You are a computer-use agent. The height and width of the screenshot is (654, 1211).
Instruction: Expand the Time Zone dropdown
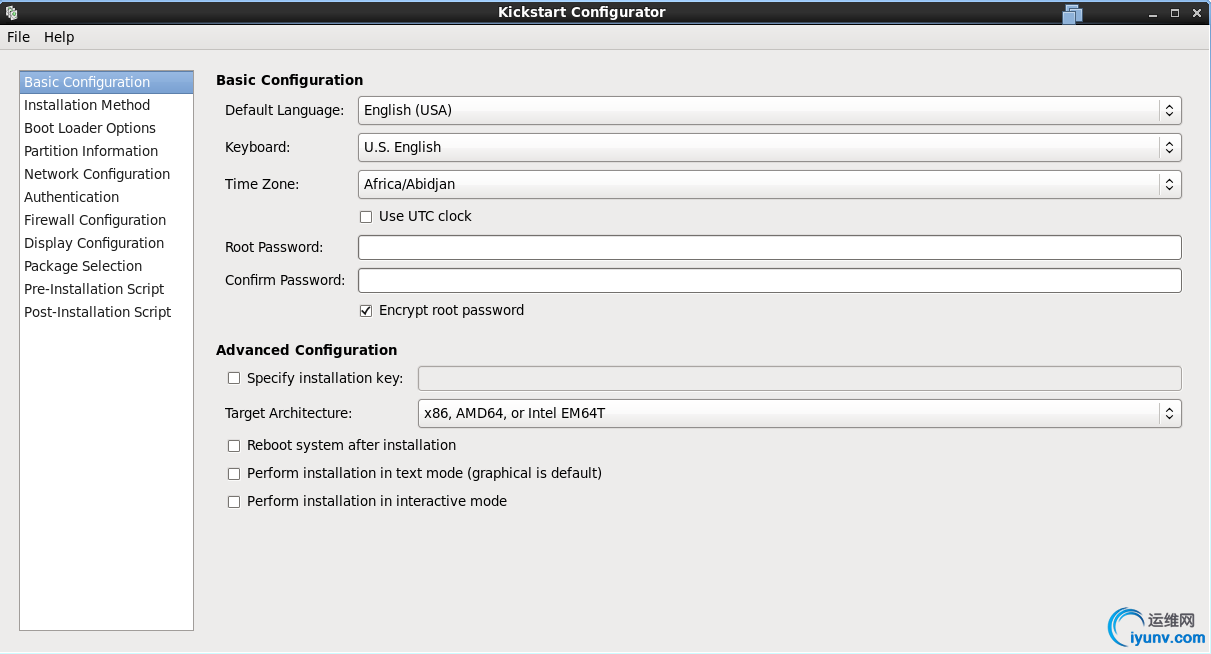click(x=769, y=184)
